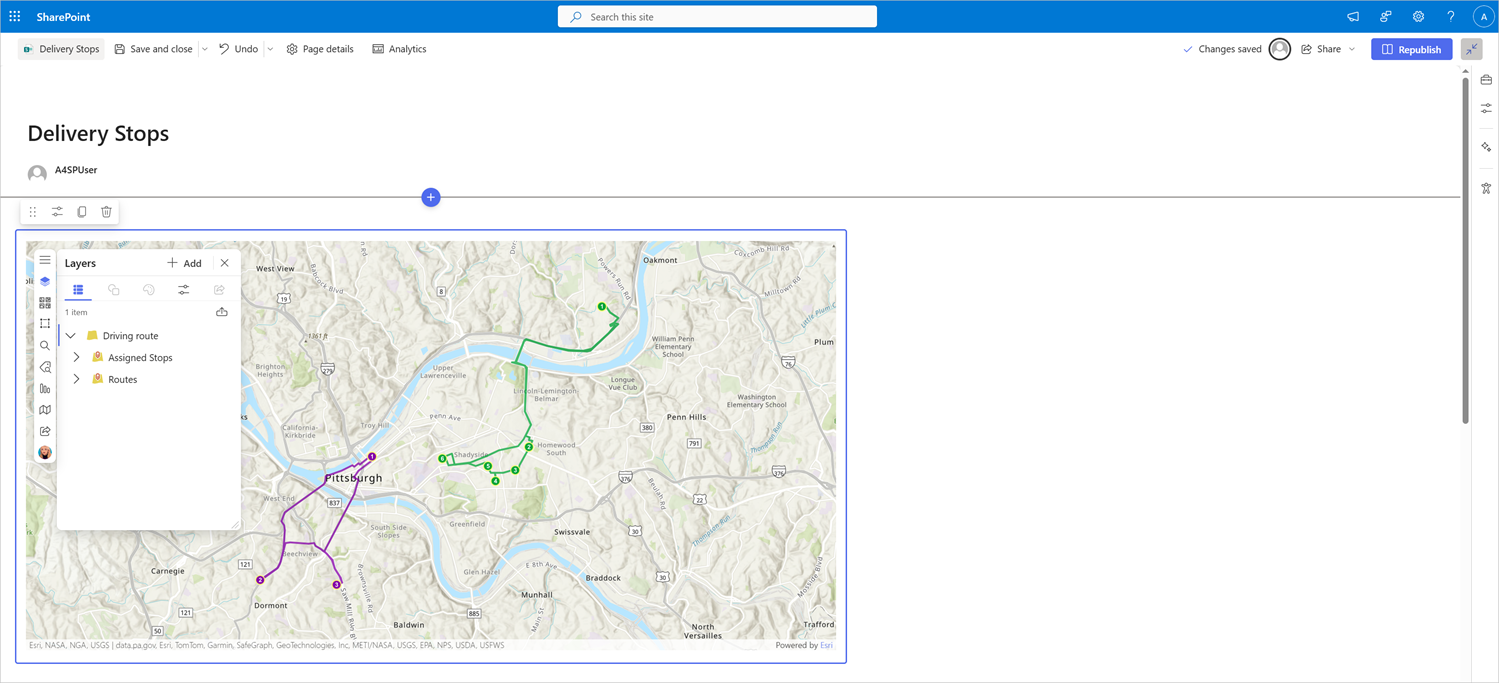Screen dimensions: 1499x683
Task: Open the map search tool
Action: coord(45,345)
